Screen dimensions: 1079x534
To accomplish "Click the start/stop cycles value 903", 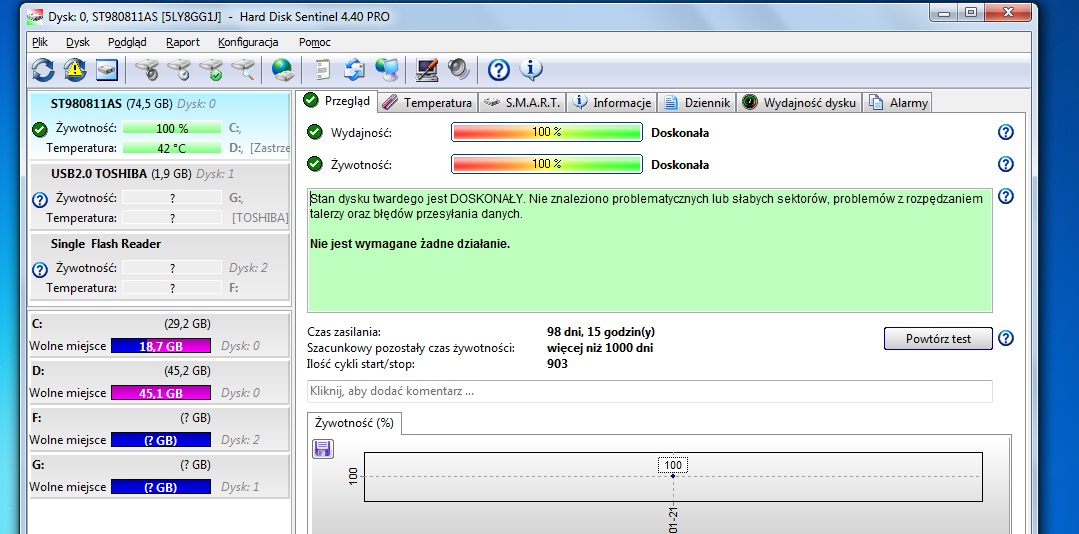I will pos(557,363).
